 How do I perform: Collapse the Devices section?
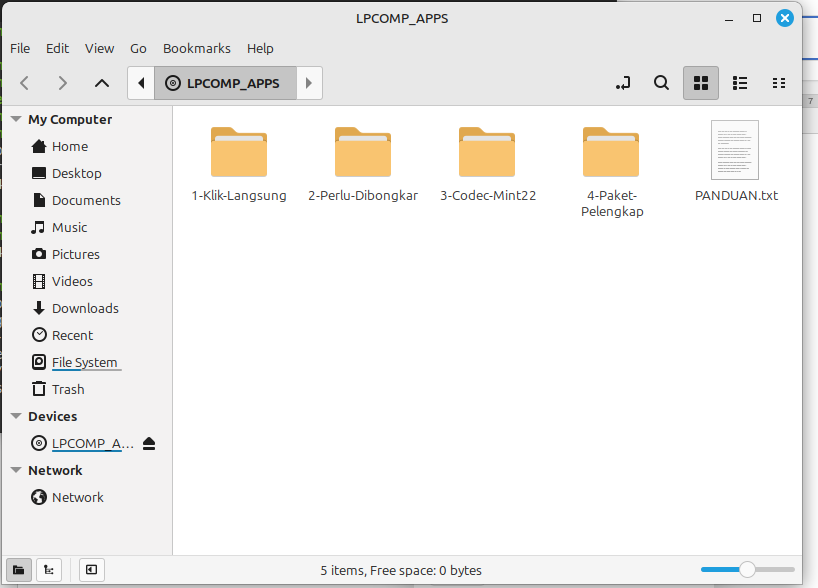[x=16, y=416]
